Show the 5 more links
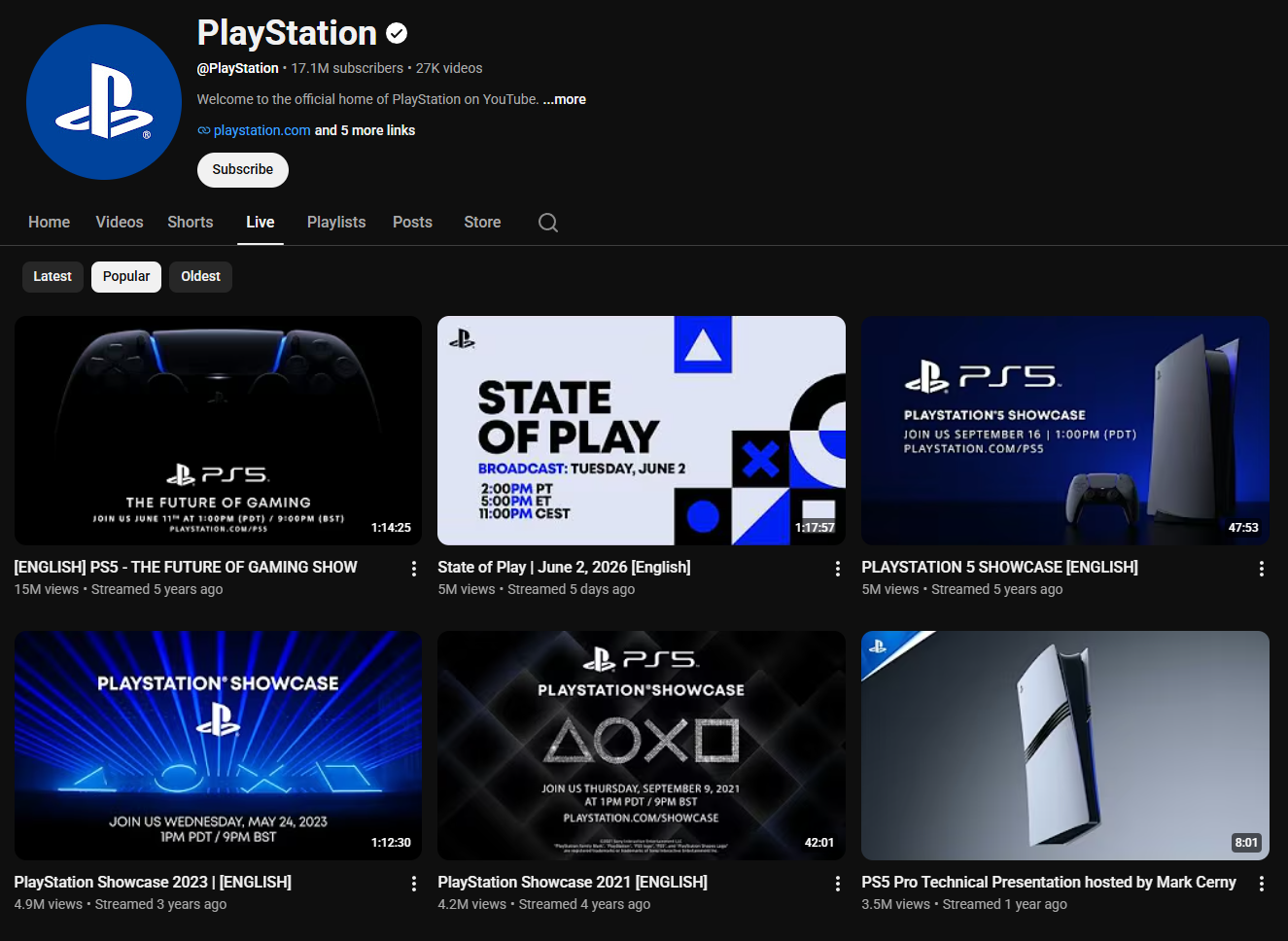The height and width of the screenshot is (941, 1288). 365,130
